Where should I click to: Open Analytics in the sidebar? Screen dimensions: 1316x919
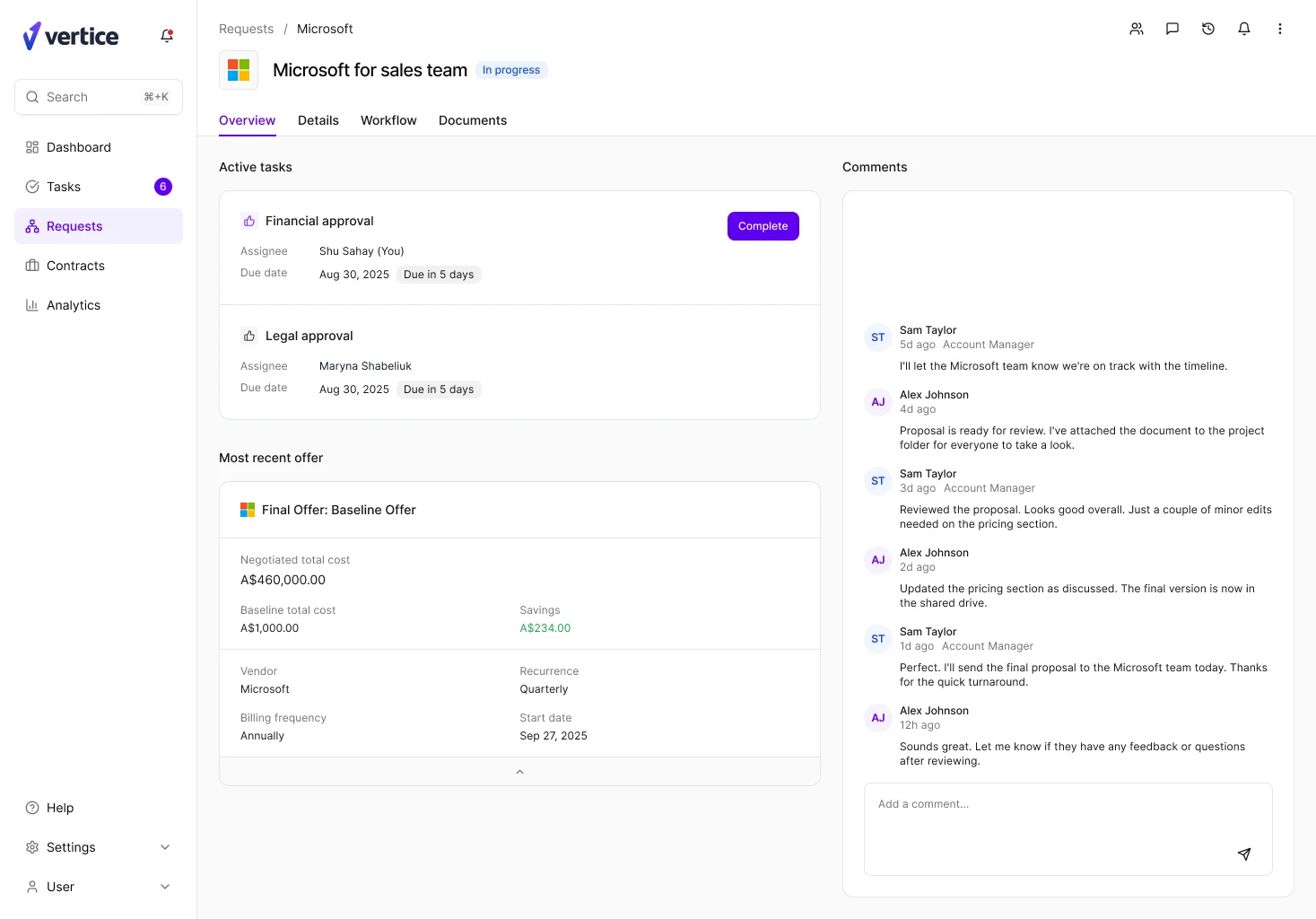click(99, 305)
